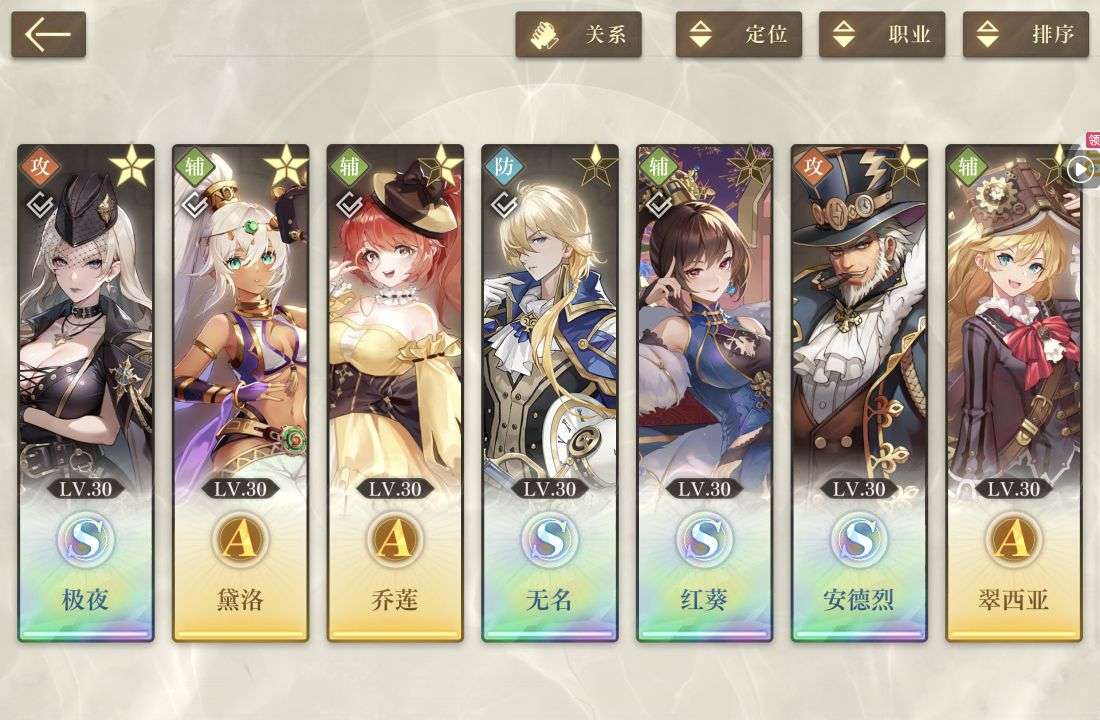Click the 防 defense badge on 无名's card
Image resolution: width=1100 pixels, height=720 pixels.
tap(504, 166)
